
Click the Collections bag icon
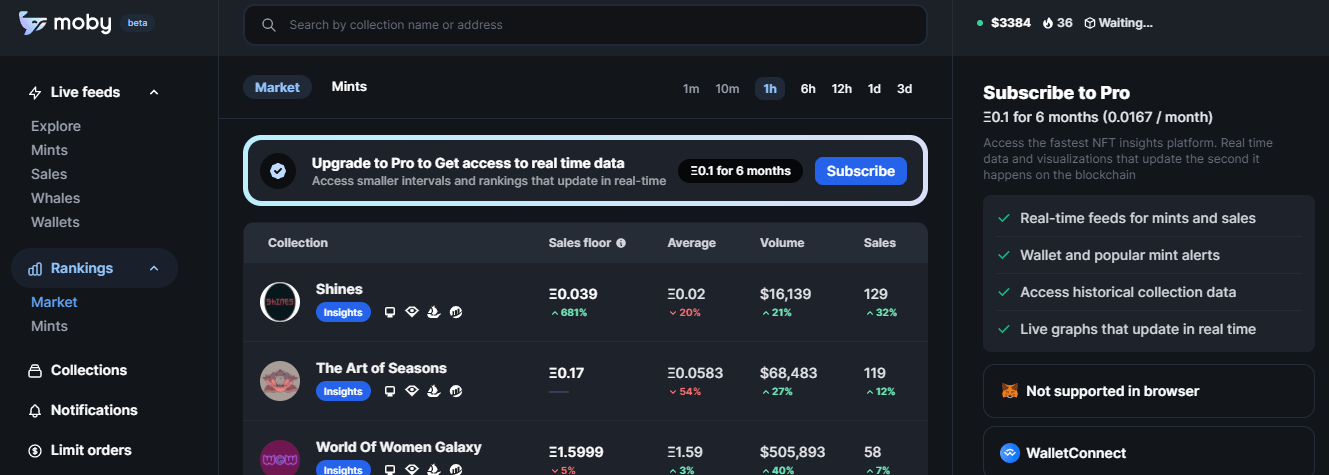pos(35,371)
